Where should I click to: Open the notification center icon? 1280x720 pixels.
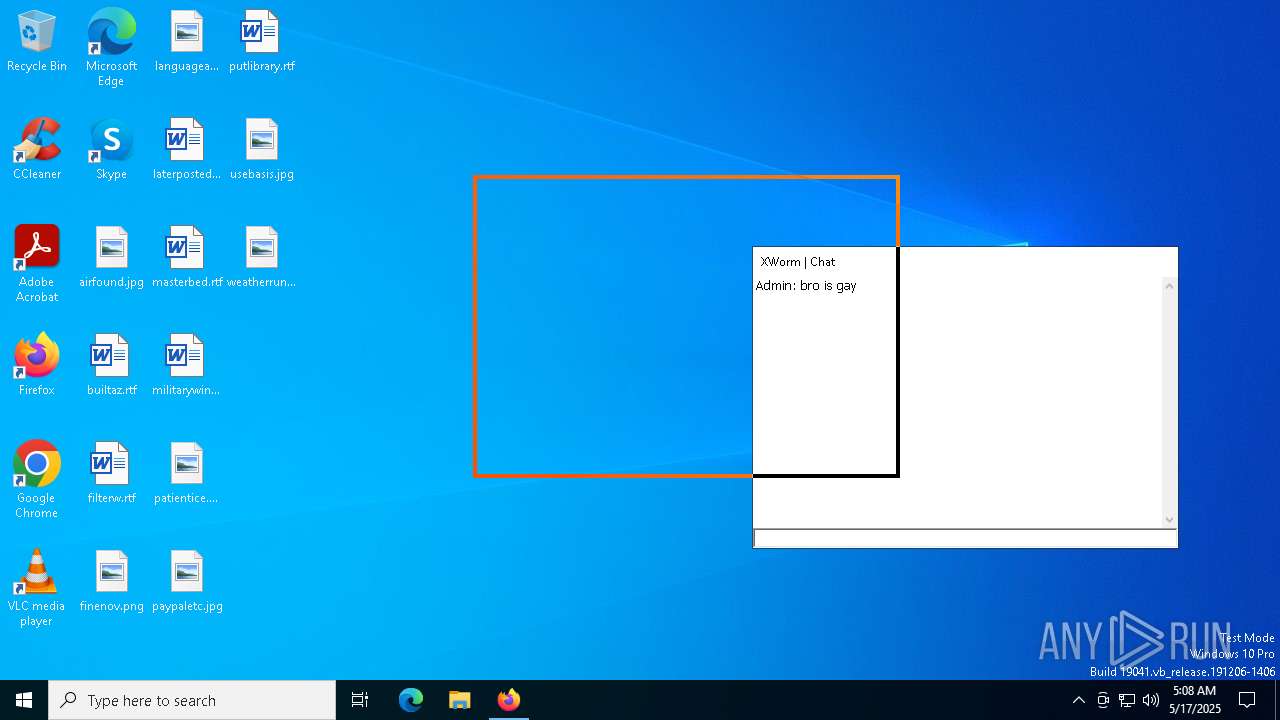click(x=1247, y=700)
